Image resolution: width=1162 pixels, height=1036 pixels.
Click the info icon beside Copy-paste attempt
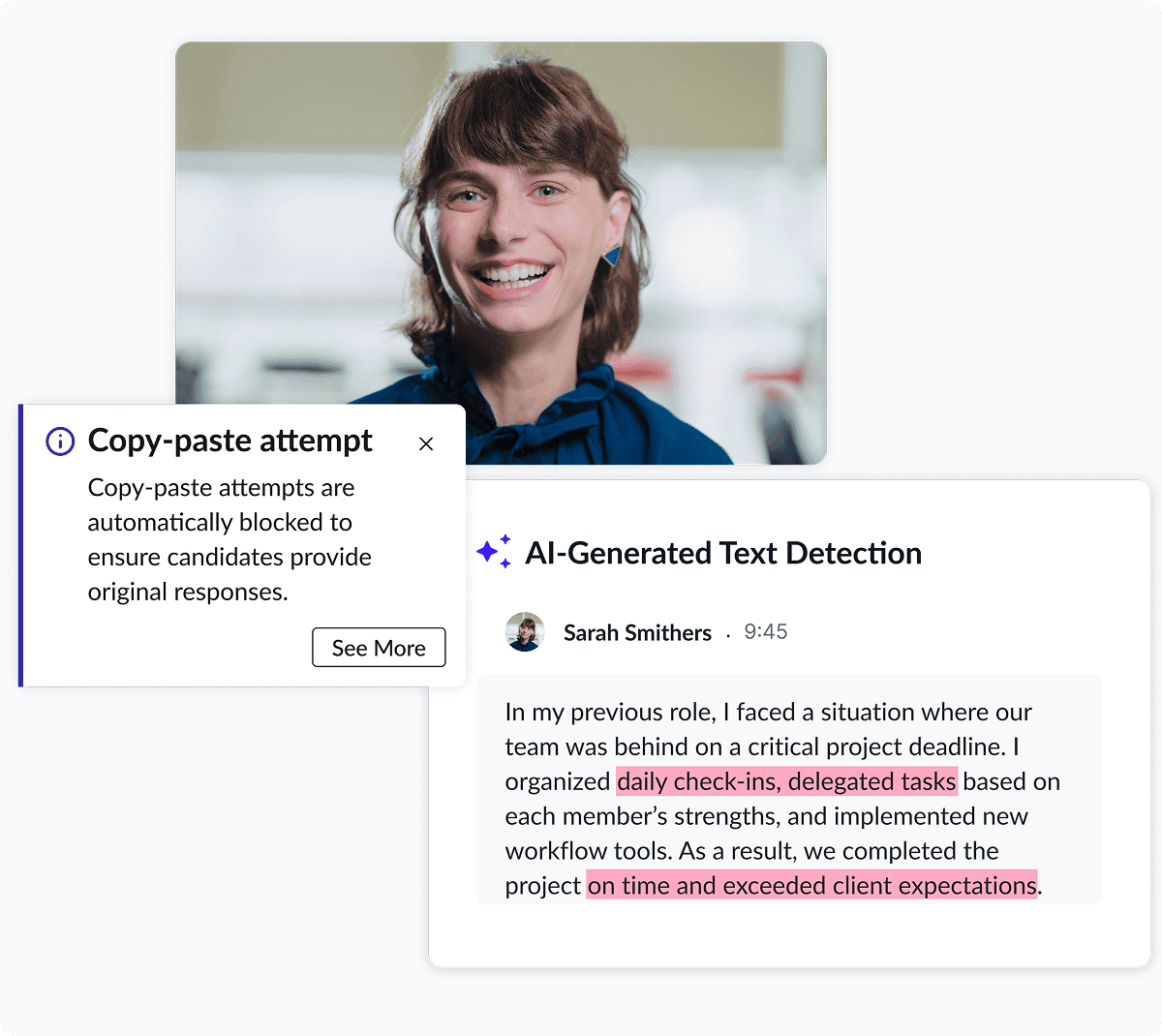tap(60, 442)
